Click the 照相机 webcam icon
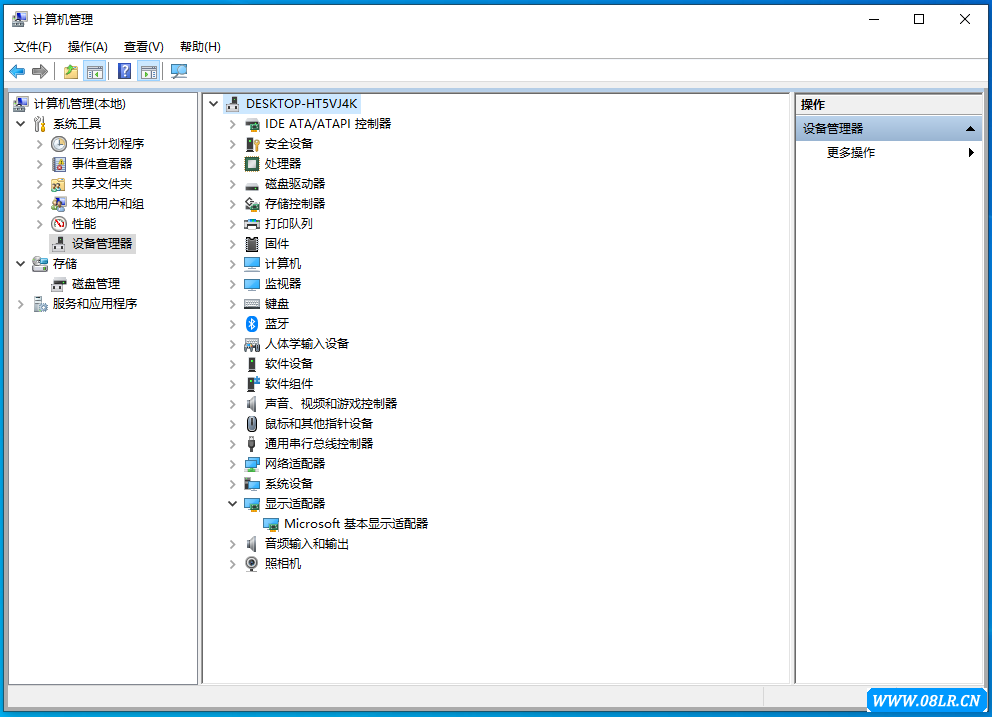This screenshot has width=992, height=717. tap(252, 564)
